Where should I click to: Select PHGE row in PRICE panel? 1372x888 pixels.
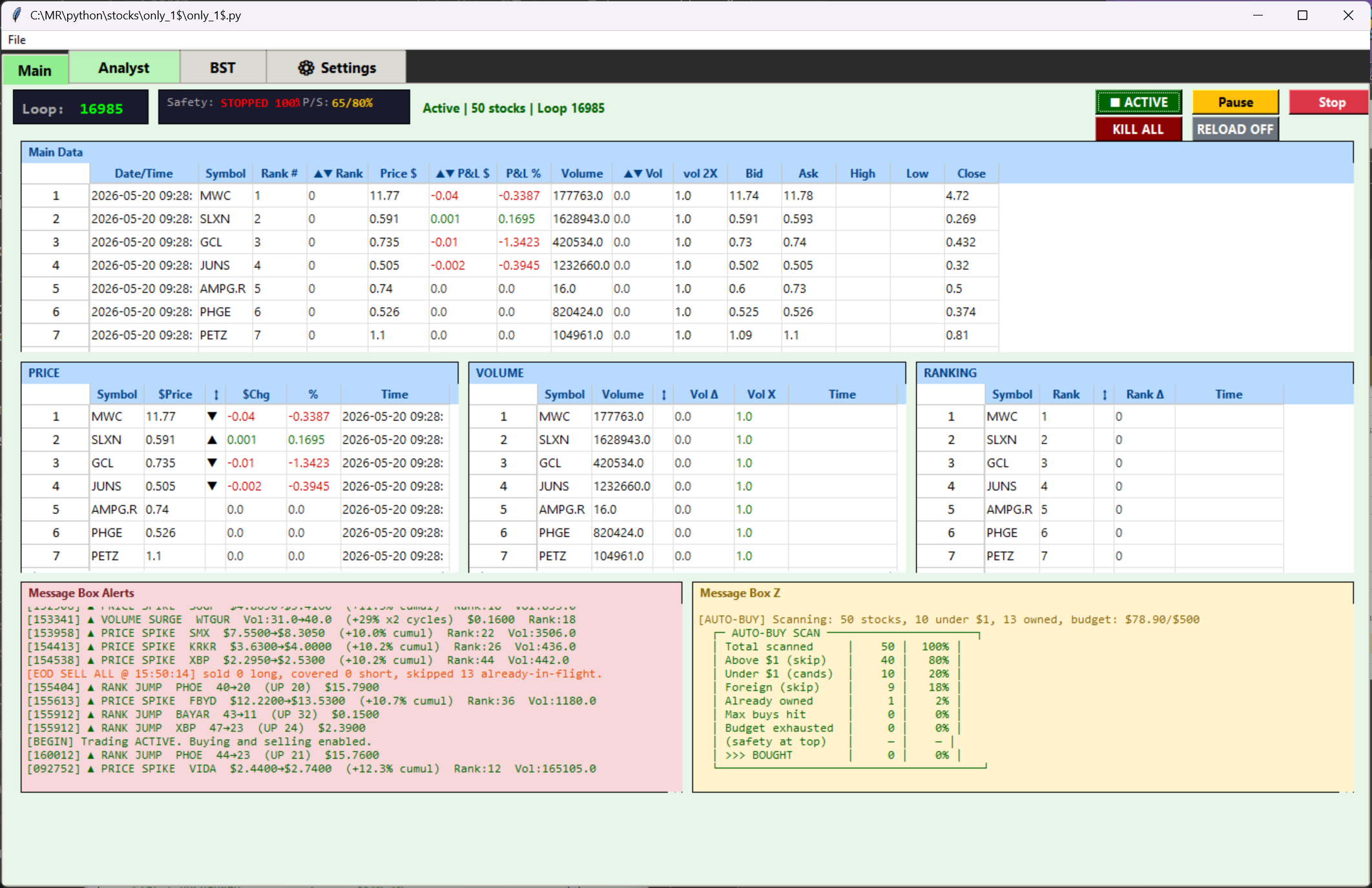point(235,533)
